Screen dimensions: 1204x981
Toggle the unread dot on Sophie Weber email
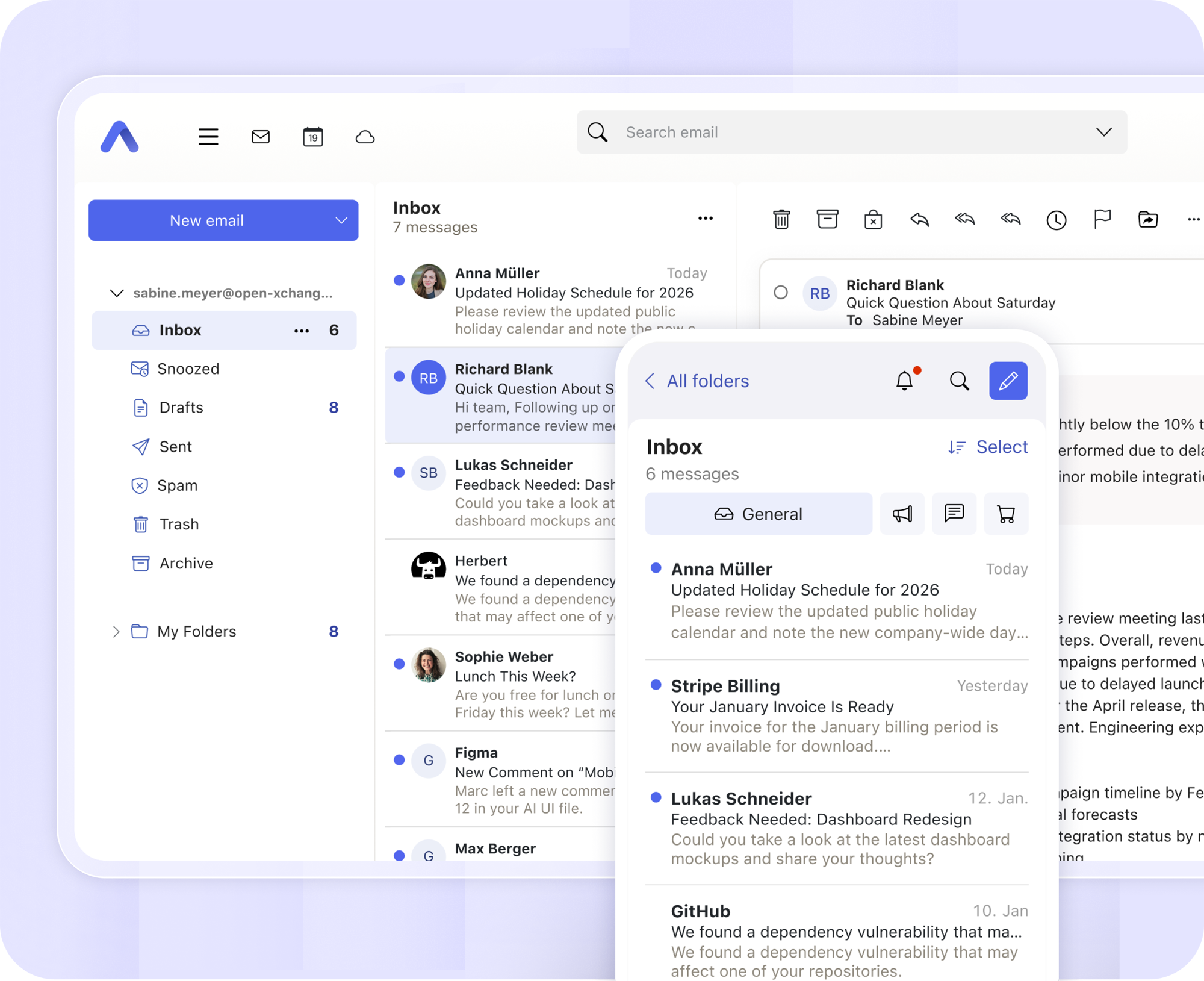click(399, 664)
